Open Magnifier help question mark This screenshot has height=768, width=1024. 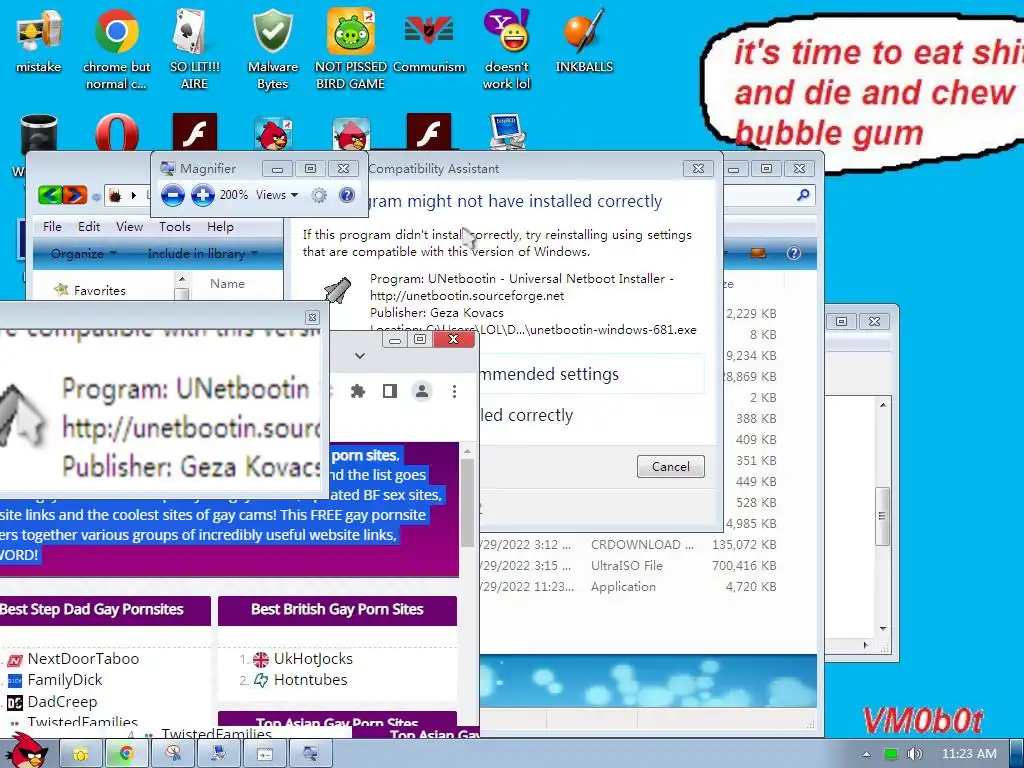[x=347, y=195]
